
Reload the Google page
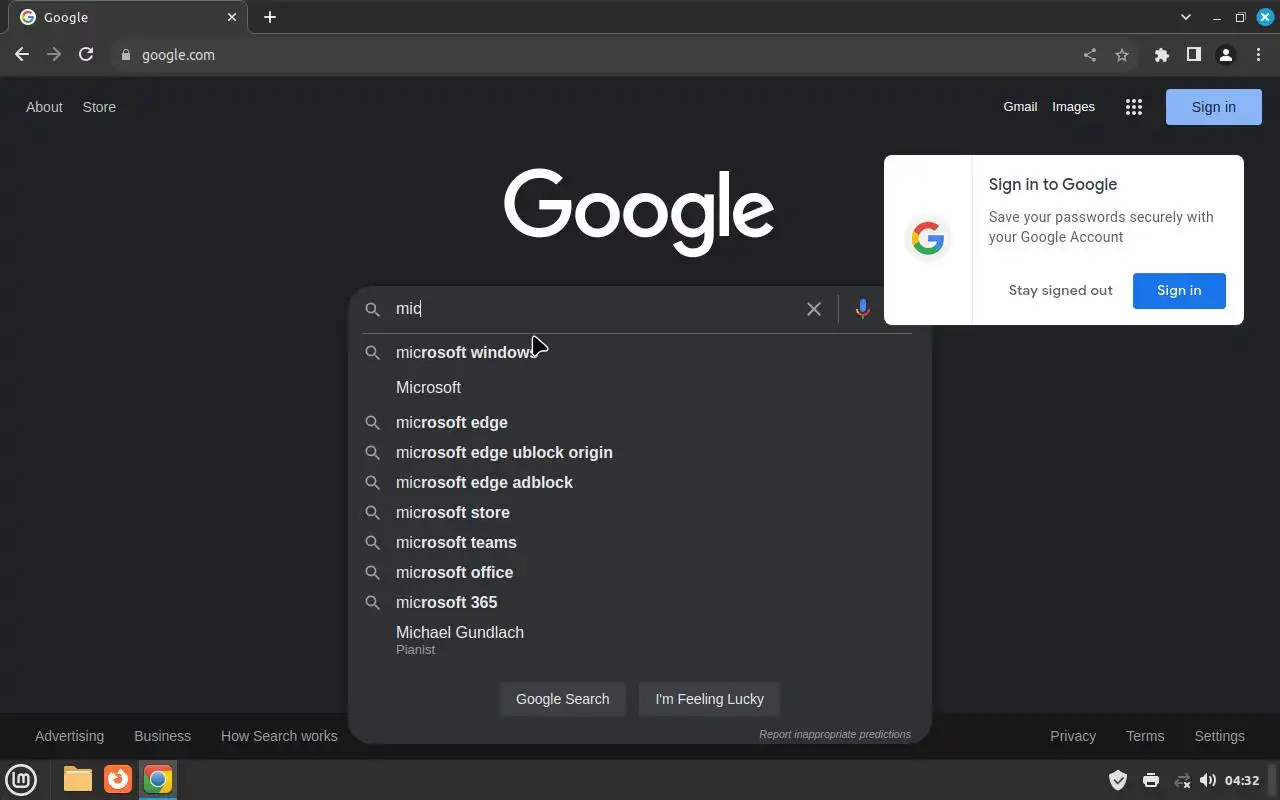click(x=86, y=55)
